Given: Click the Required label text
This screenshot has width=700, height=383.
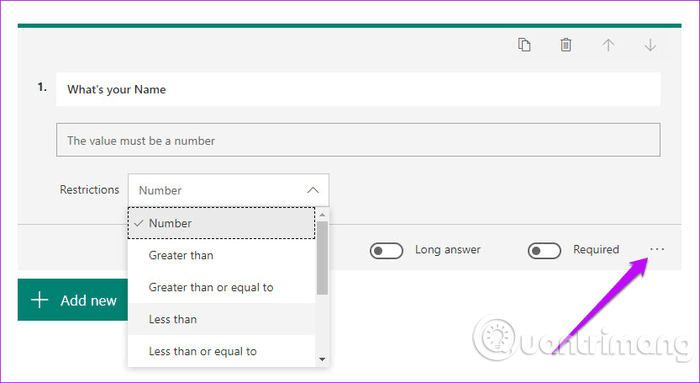Looking at the screenshot, I should [596, 250].
